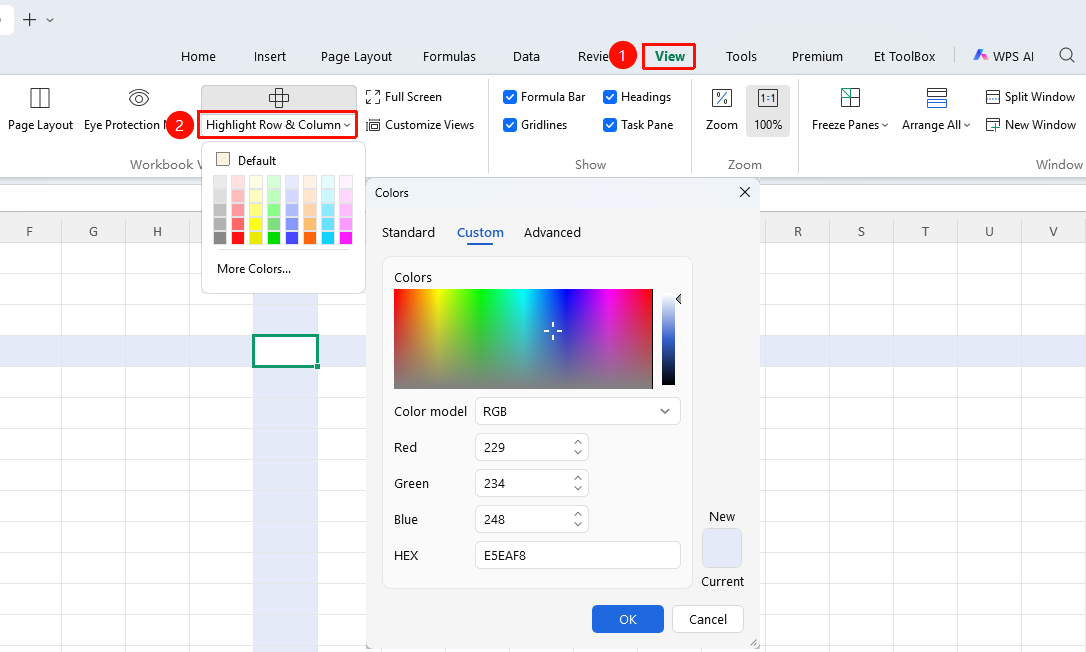Switch to the Formulas tab
Viewport: 1086px width, 652px height.
click(449, 57)
